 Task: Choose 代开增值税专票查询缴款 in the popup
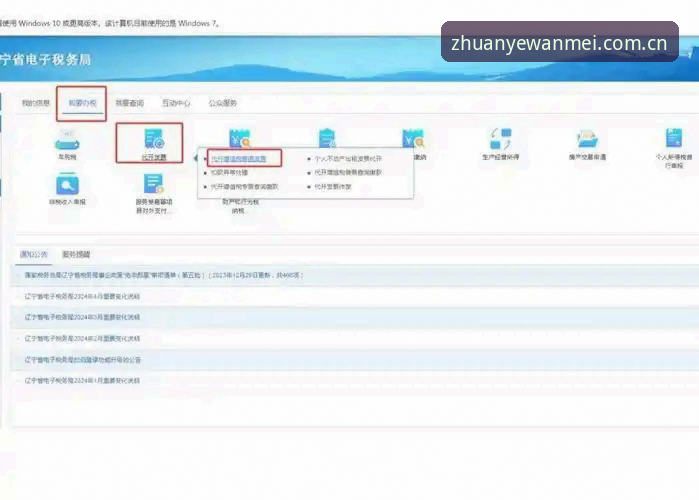[245, 187]
